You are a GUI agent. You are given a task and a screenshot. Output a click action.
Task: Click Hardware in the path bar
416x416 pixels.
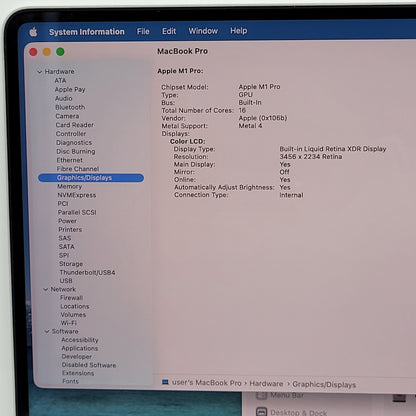(x=266, y=384)
